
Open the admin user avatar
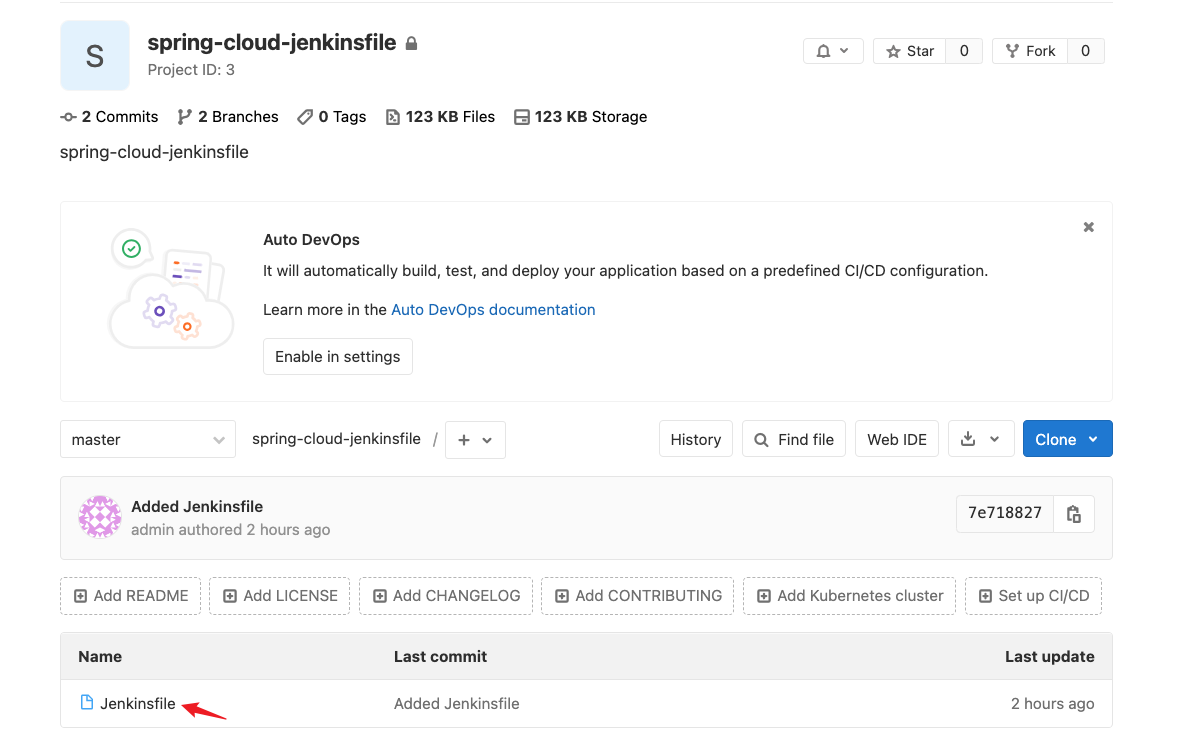(x=100, y=517)
